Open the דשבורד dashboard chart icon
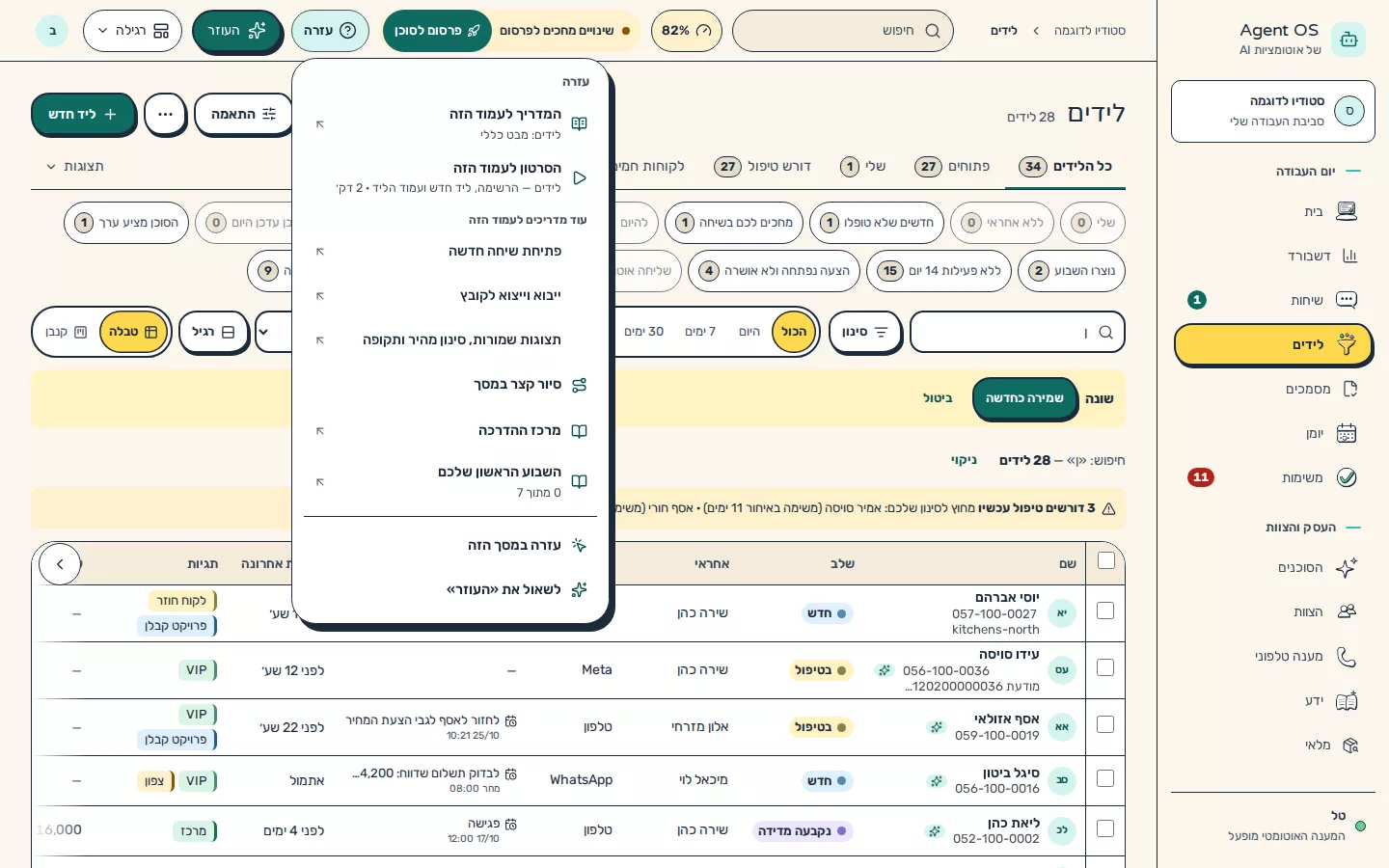The width and height of the screenshot is (1389, 868). [1349, 256]
